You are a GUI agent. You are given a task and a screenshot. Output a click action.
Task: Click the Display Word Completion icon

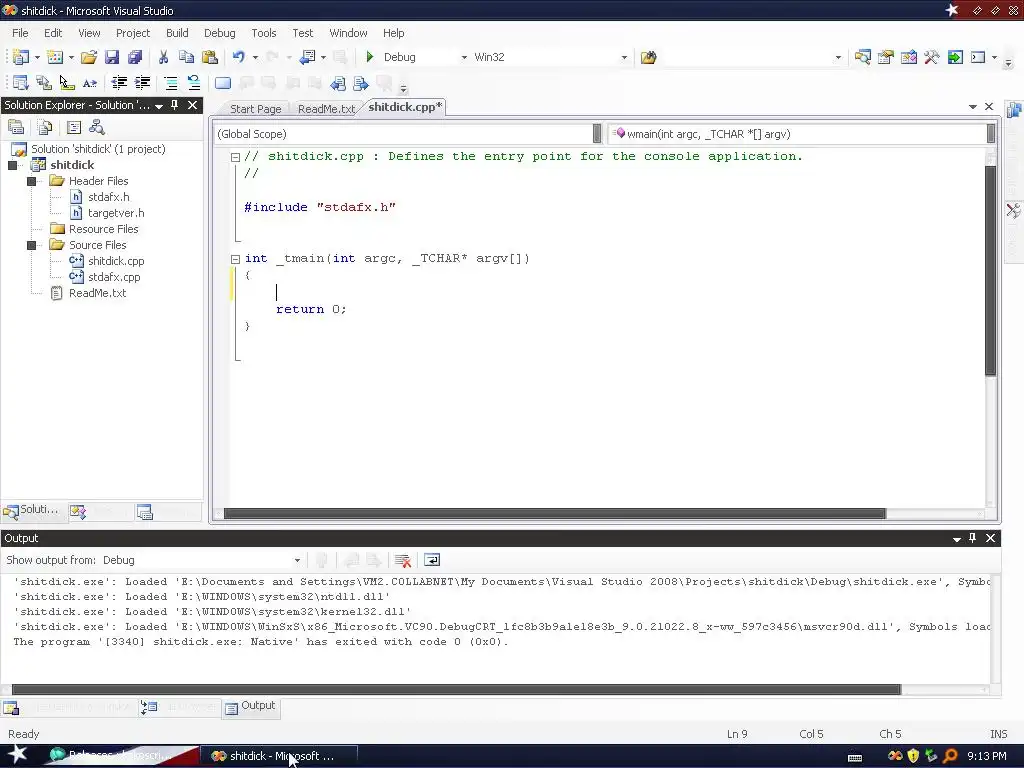pos(90,83)
